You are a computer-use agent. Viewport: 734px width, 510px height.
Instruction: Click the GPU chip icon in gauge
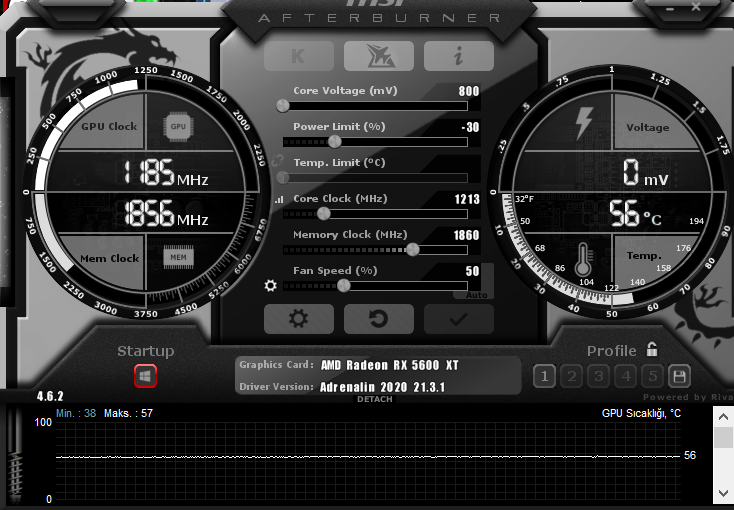(178, 126)
